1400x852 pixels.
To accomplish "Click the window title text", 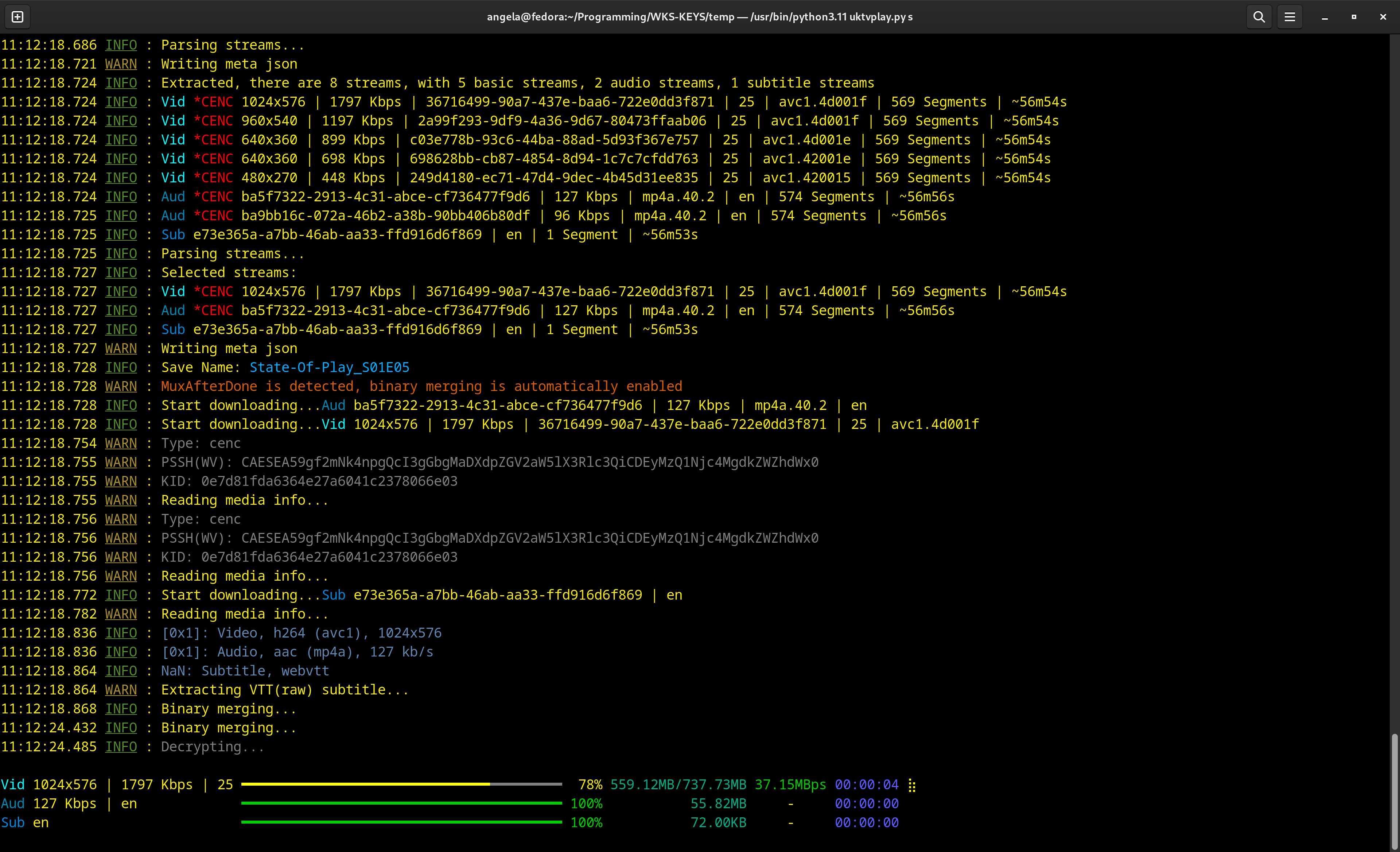I will tap(699, 17).
